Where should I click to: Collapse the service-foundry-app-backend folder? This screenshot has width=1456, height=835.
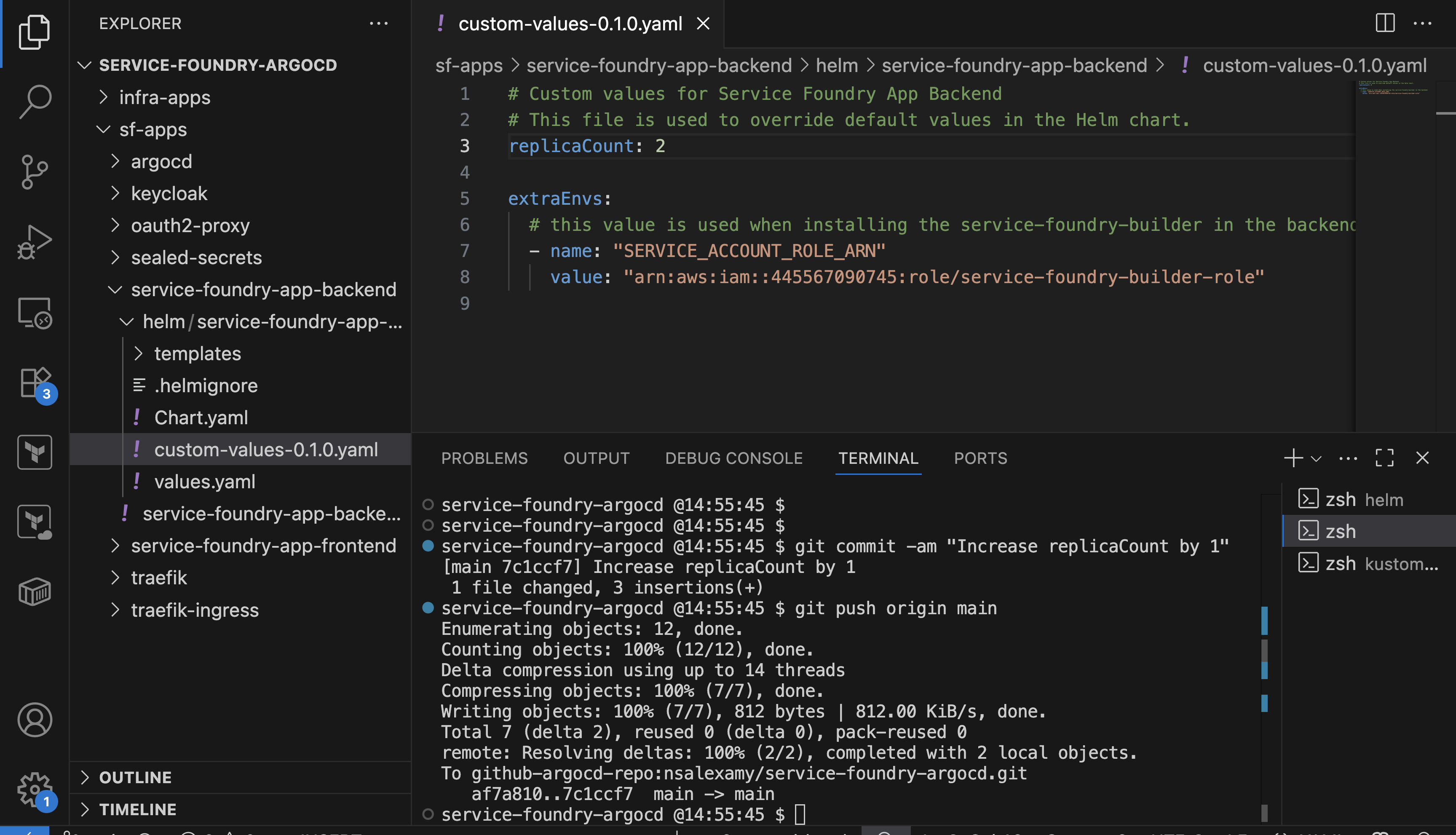coord(240,289)
